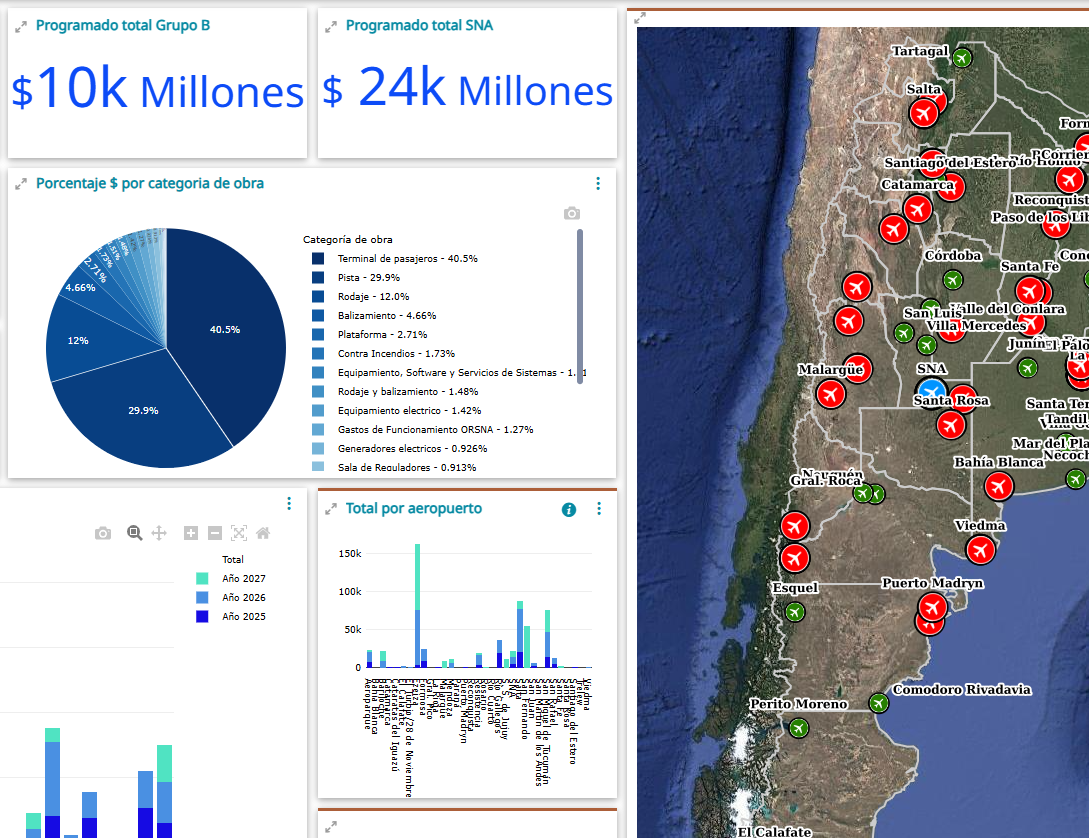Click the Zoom out minus button on bar chart

pyautogui.click(x=214, y=533)
